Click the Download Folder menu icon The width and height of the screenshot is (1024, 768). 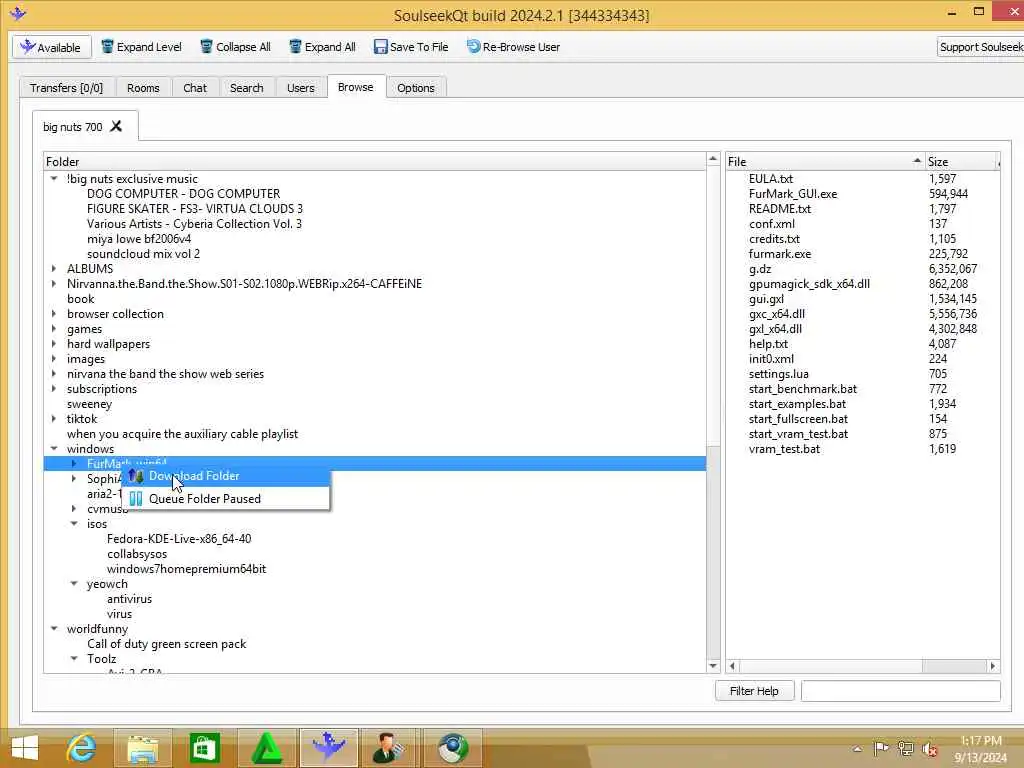(135, 476)
